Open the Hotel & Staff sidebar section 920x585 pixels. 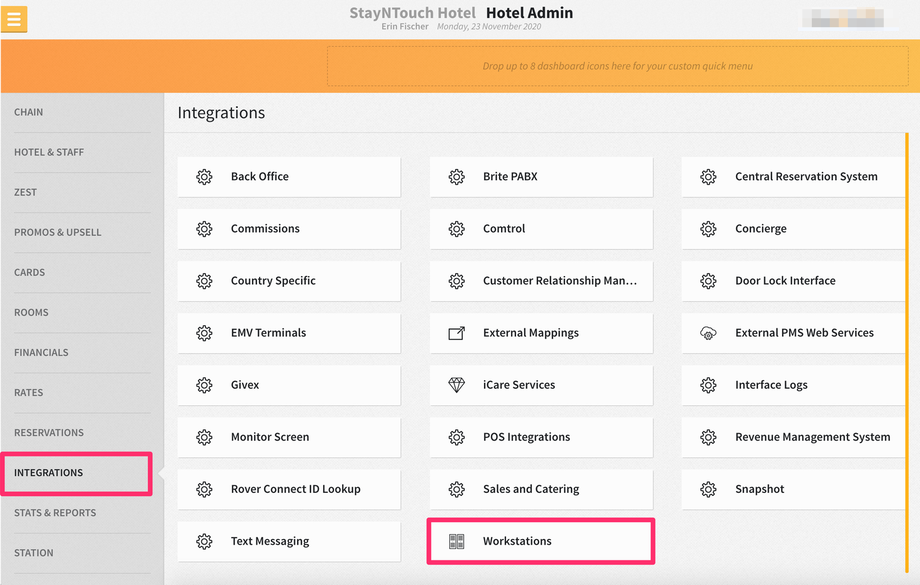point(82,153)
